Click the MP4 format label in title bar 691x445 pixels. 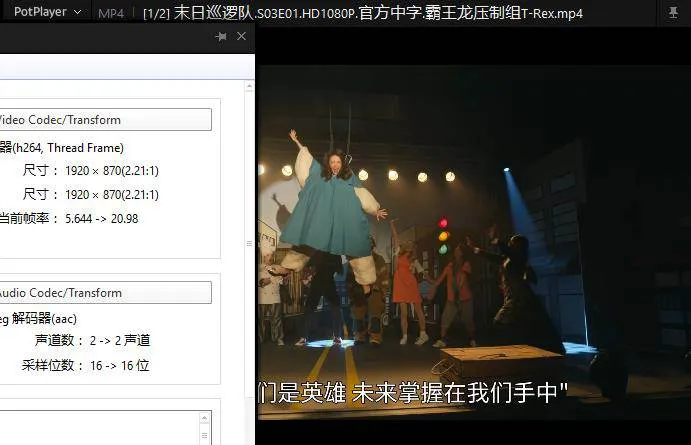click(111, 14)
